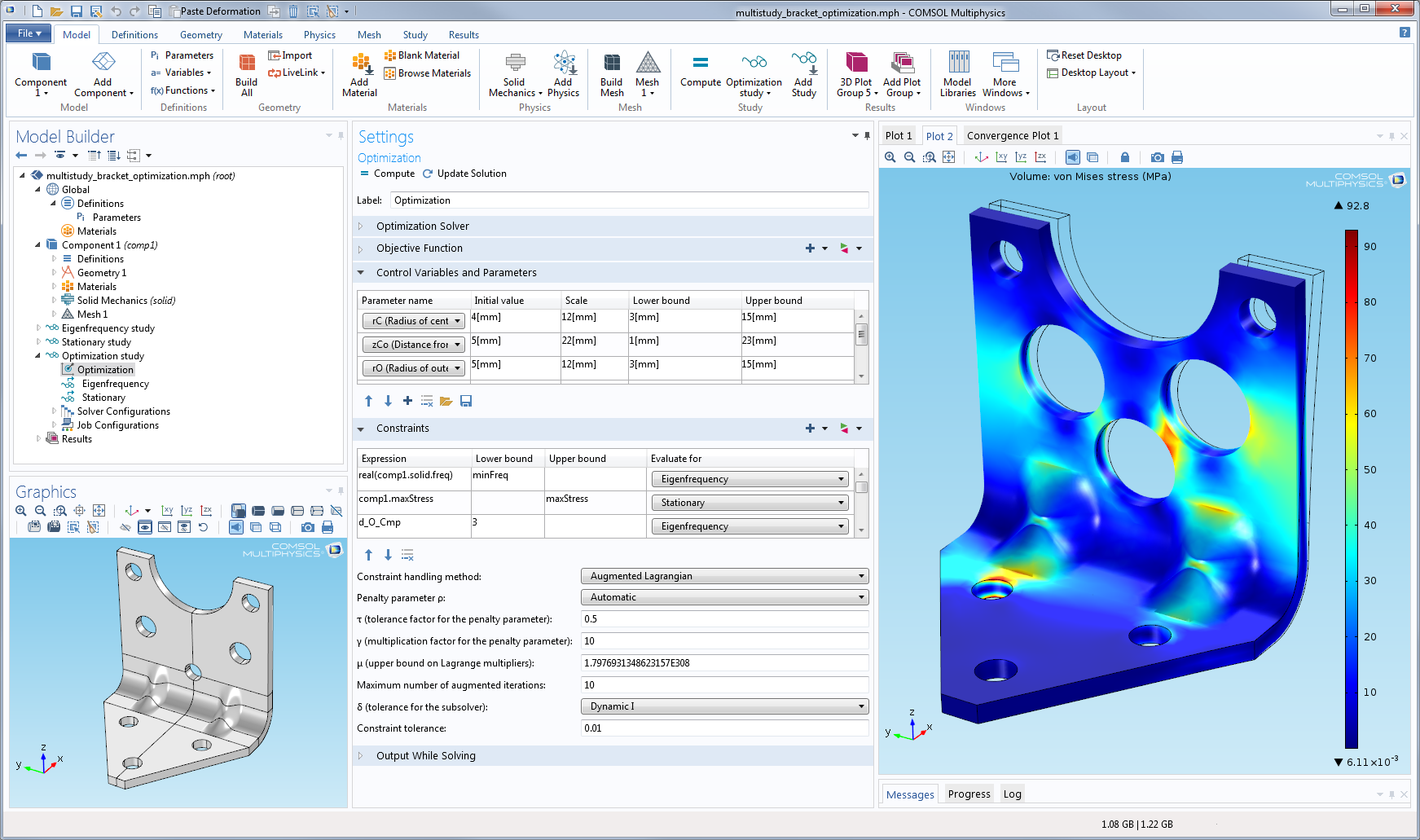This screenshot has width=1420, height=840.
Task: Set Graphics window to zx view
Action: 206,511
